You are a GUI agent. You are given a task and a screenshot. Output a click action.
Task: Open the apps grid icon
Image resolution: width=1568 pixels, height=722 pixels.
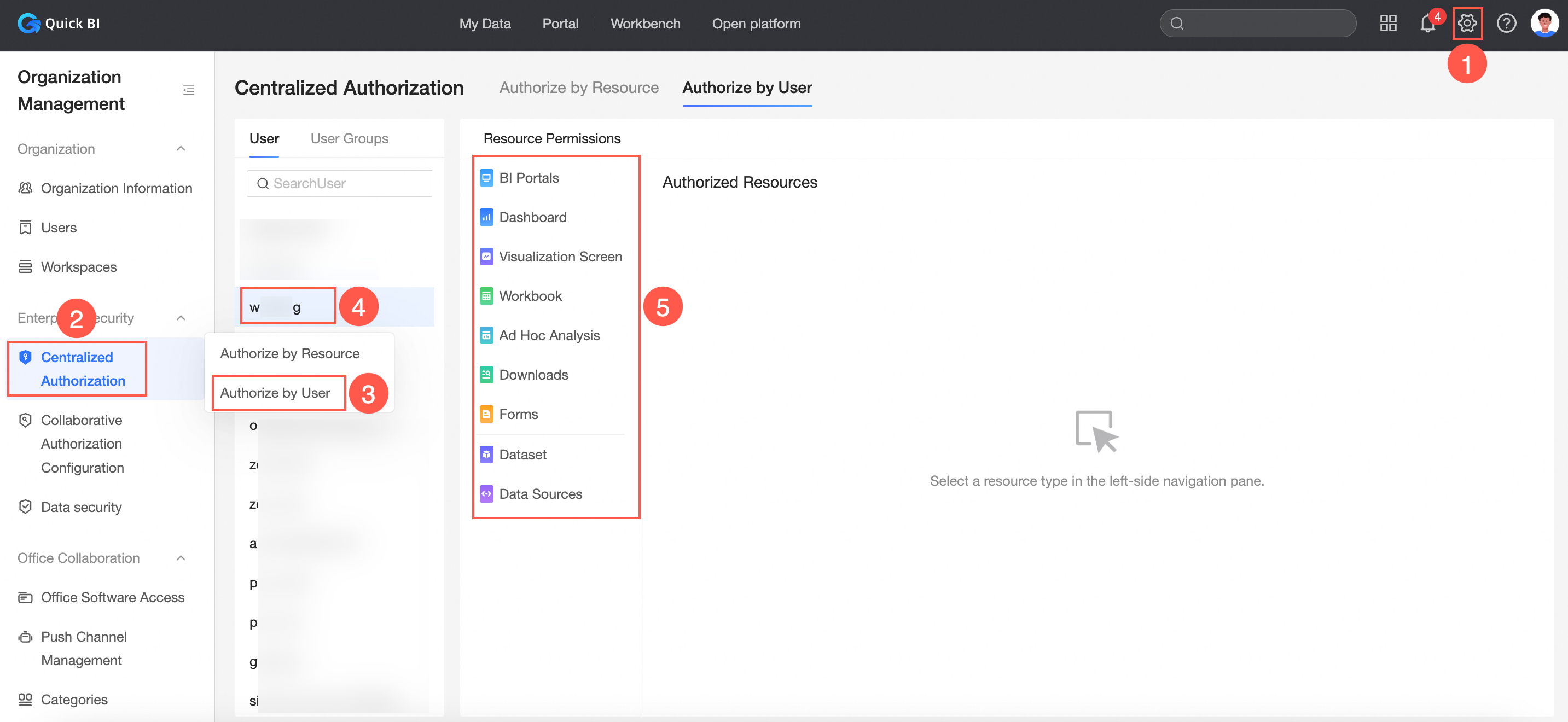1388,23
